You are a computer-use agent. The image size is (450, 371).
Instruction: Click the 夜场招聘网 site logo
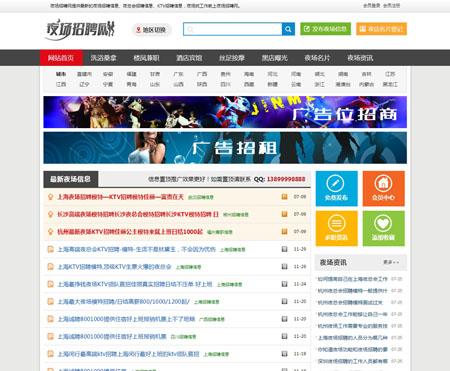(x=80, y=29)
